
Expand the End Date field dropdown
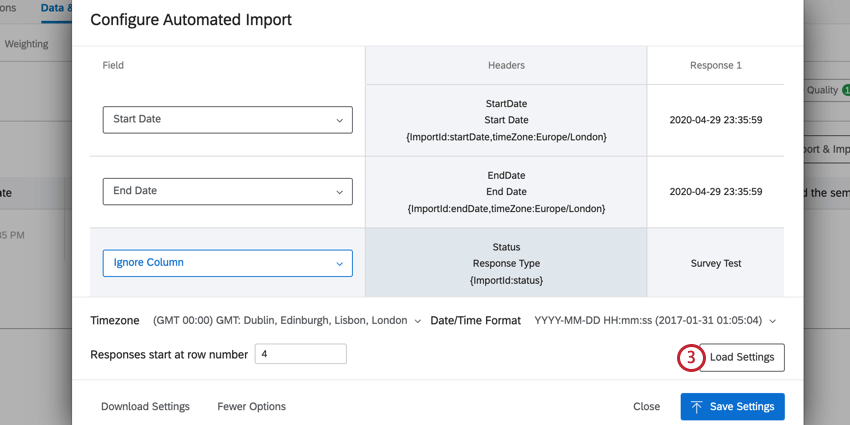coord(227,191)
